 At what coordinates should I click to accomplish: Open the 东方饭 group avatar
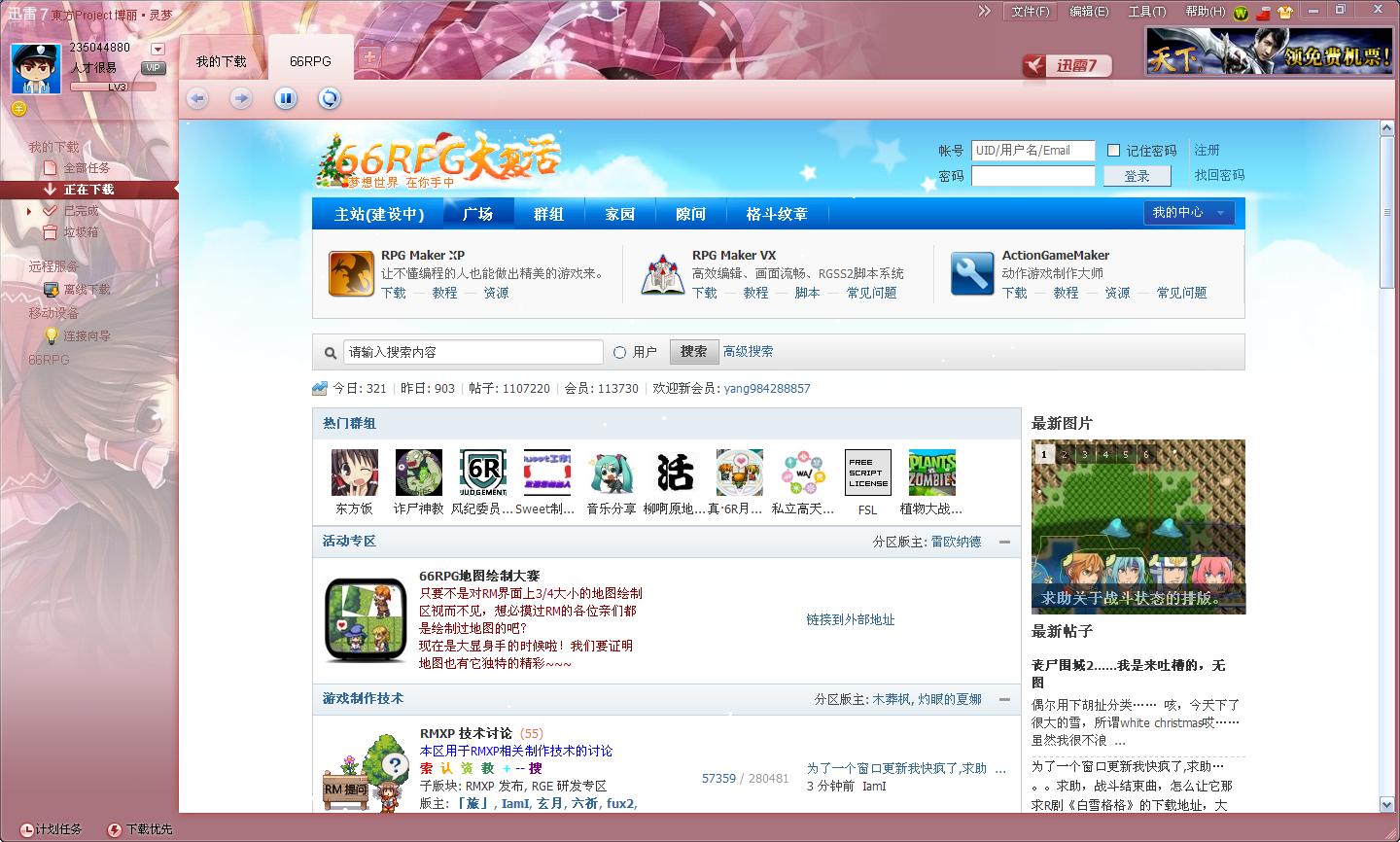pyautogui.click(x=355, y=473)
